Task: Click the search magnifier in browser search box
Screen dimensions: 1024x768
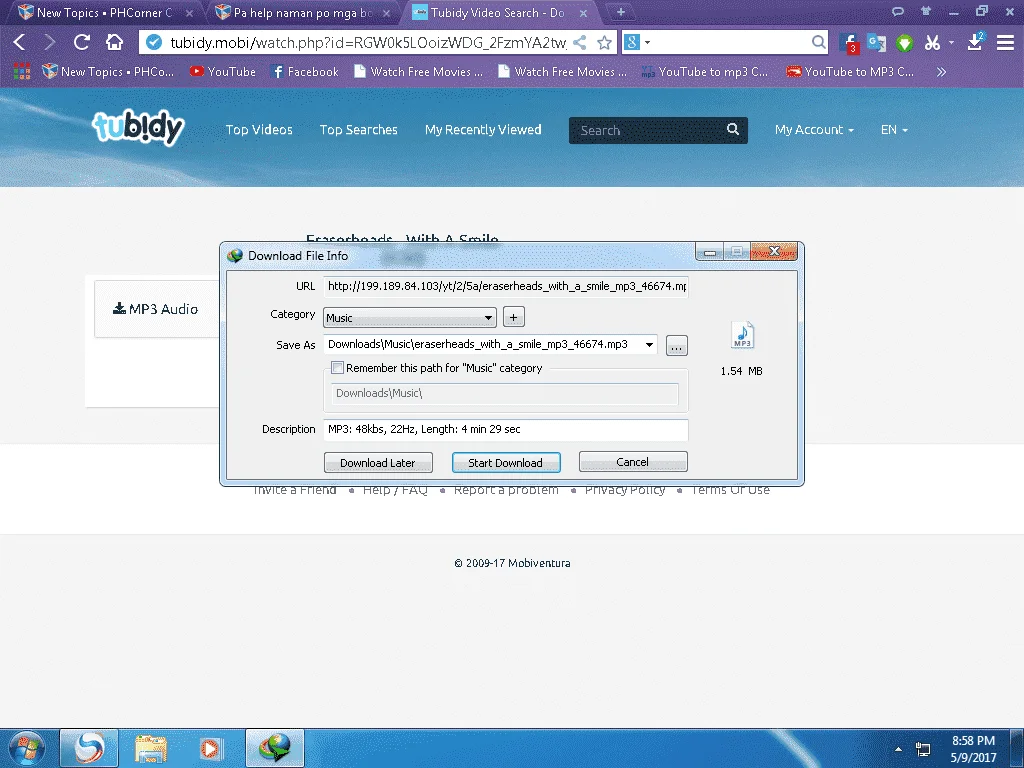Action: point(818,42)
